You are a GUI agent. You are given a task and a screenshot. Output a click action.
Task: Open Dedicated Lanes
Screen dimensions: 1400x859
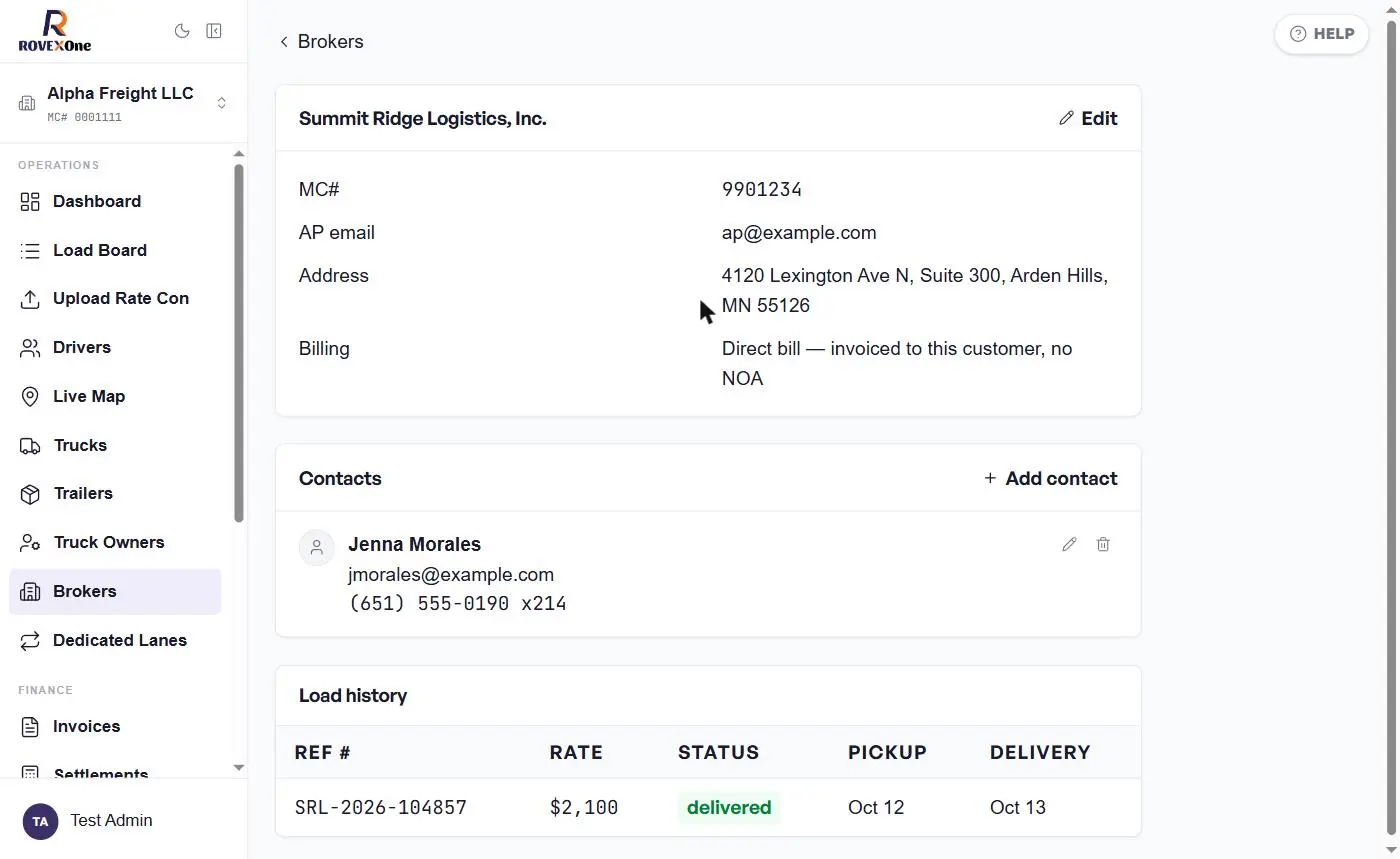click(115, 640)
